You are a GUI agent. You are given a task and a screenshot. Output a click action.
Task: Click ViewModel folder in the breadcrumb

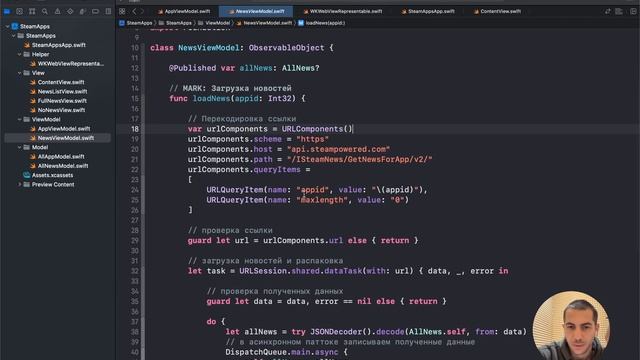pos(214,23)
